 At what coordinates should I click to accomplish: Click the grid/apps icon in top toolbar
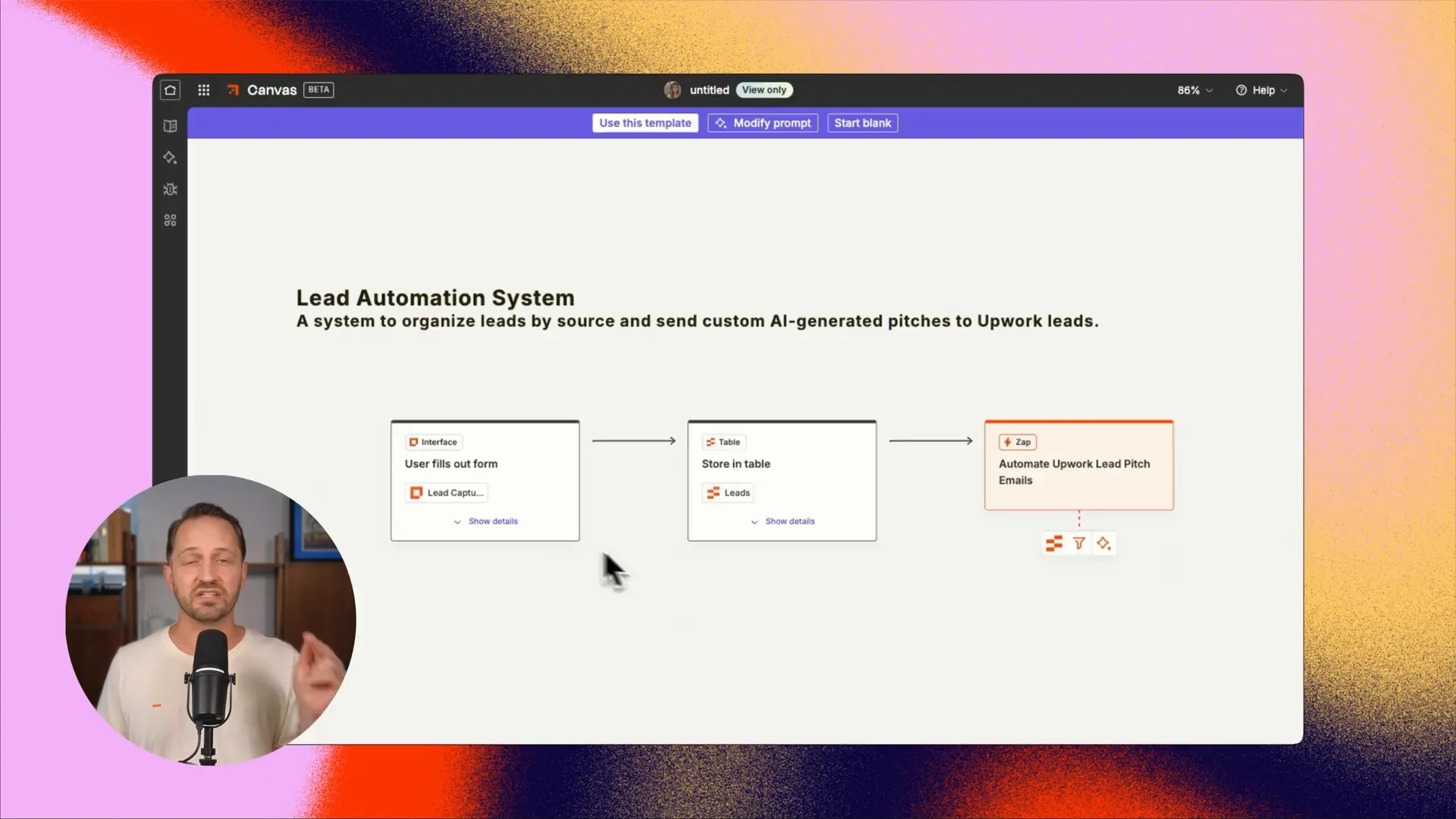tap(203, 90)
